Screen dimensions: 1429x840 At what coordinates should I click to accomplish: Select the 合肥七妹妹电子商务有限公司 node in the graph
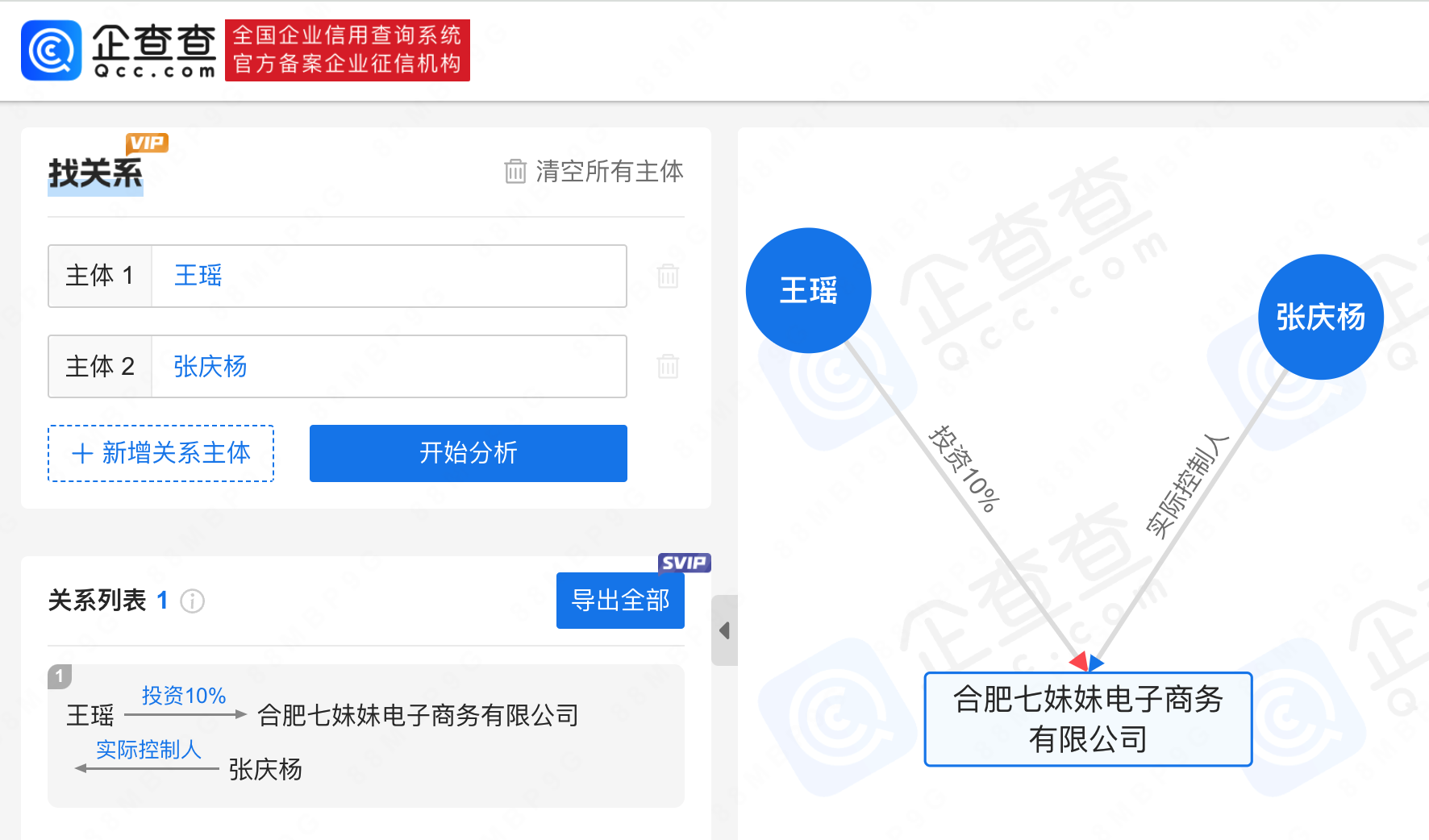point(1088,719)
